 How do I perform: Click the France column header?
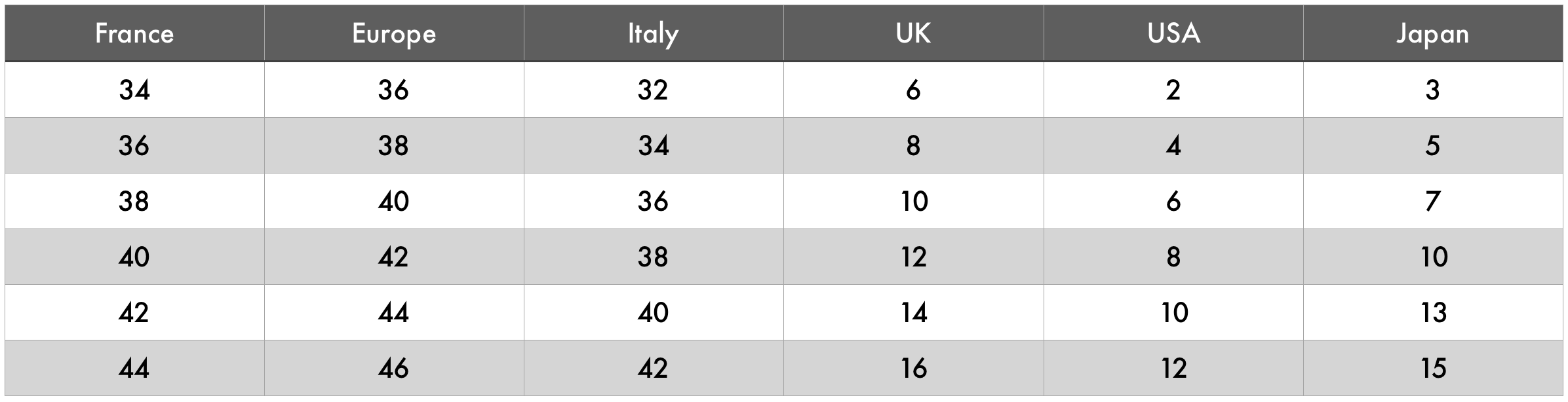click(134, 33)
